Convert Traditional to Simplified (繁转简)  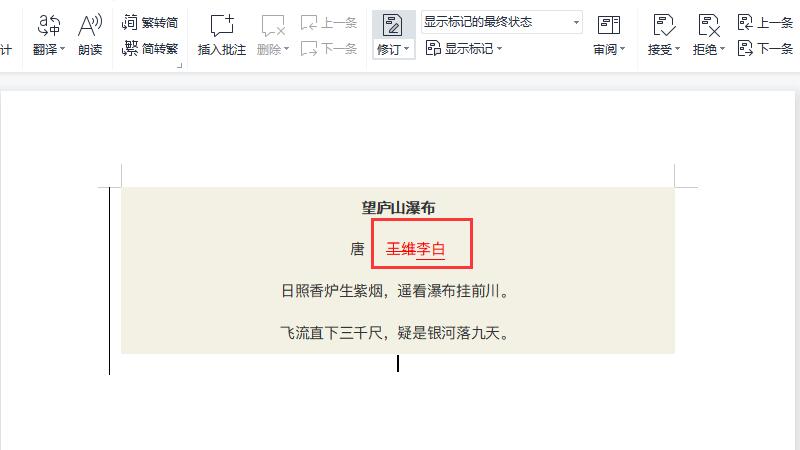click(x=150, y=22)
